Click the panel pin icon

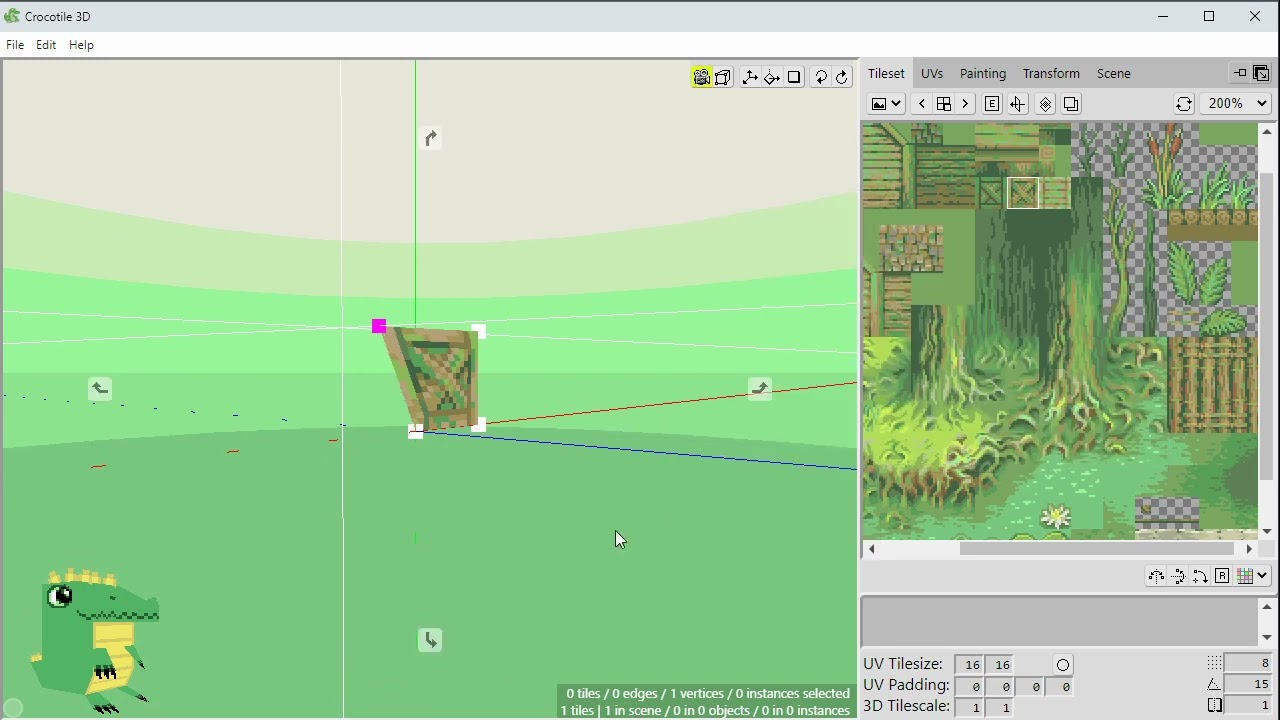pyautogui.click(x=1240, y=73)
